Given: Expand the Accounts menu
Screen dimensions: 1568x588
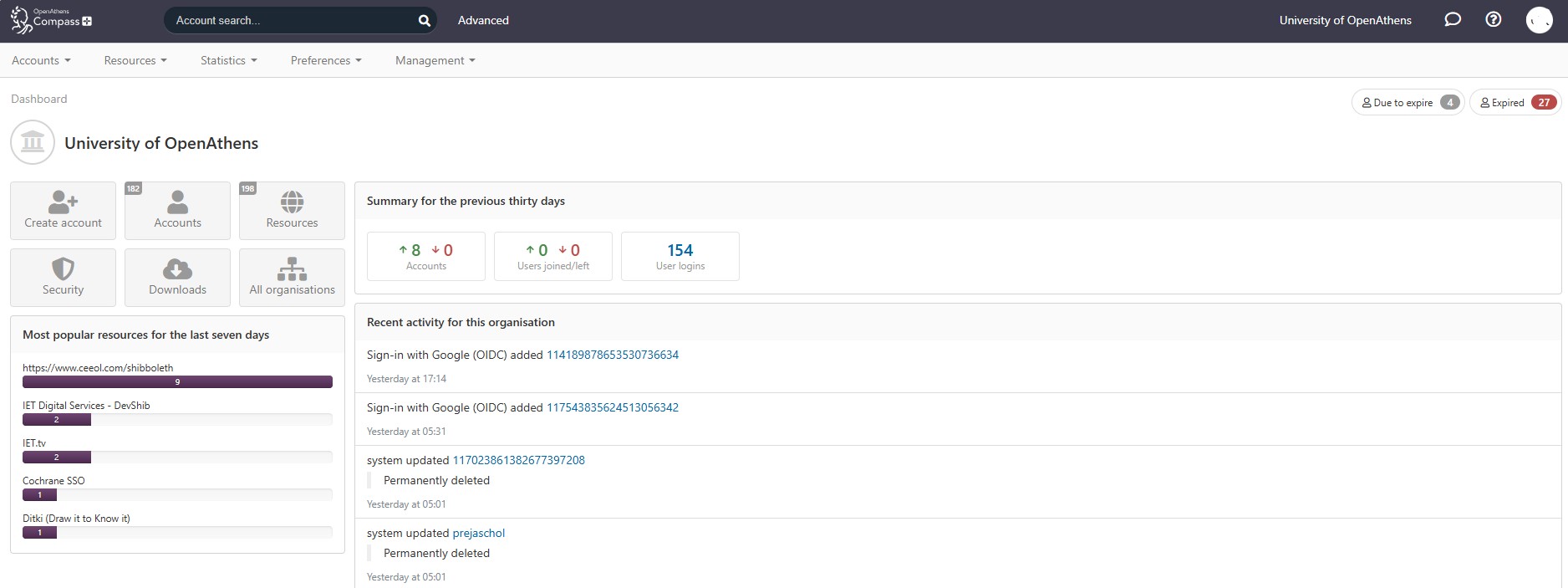Looking at the screenshot, I should [x=41, y=60].
